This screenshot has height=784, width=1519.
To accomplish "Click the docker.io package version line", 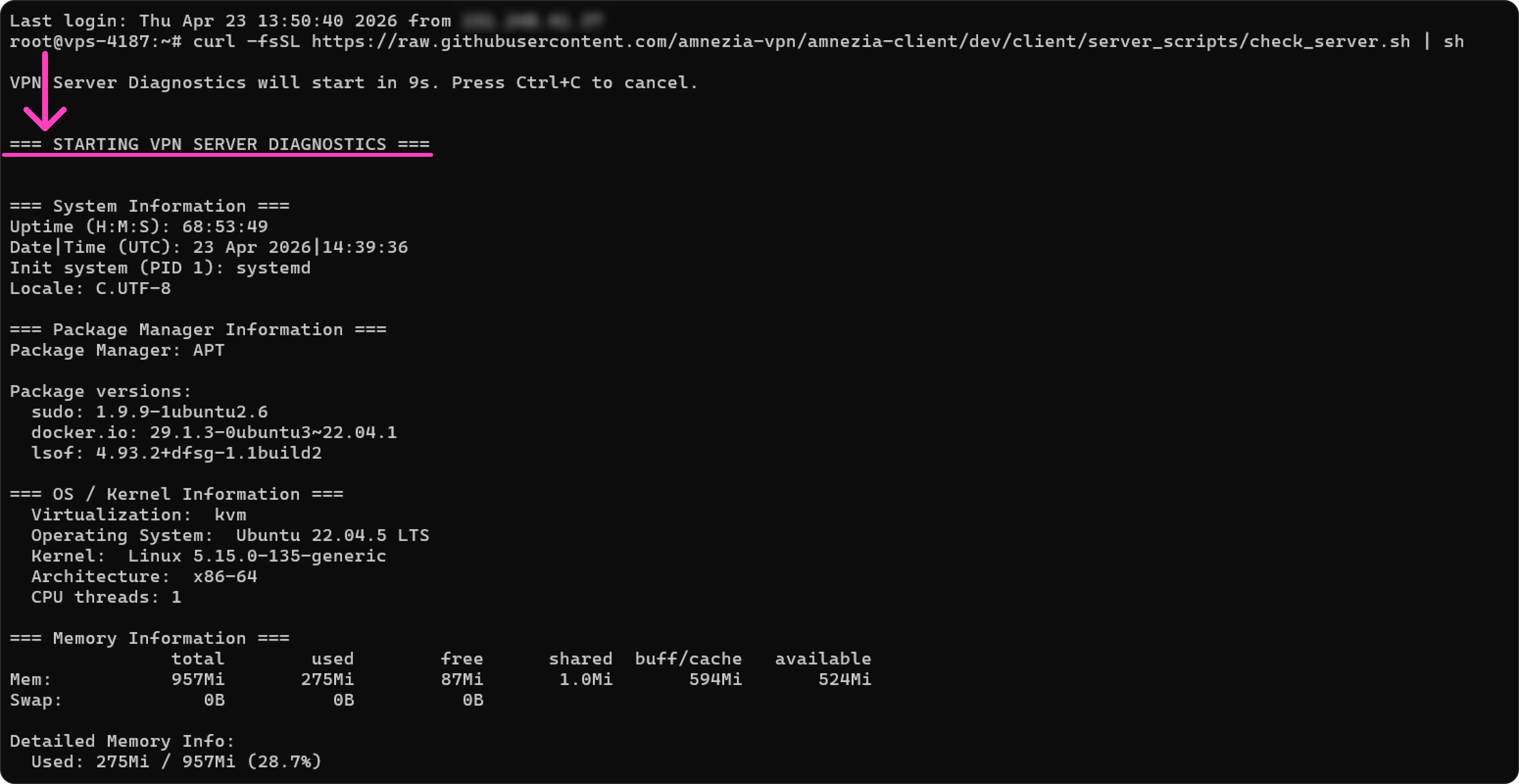I will click(x=213, y=433).
